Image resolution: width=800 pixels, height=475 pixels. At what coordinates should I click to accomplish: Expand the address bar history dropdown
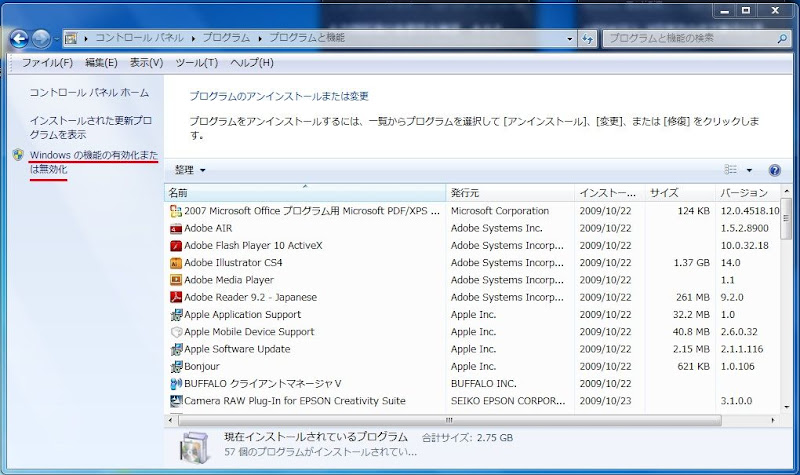tap(570, 39)
